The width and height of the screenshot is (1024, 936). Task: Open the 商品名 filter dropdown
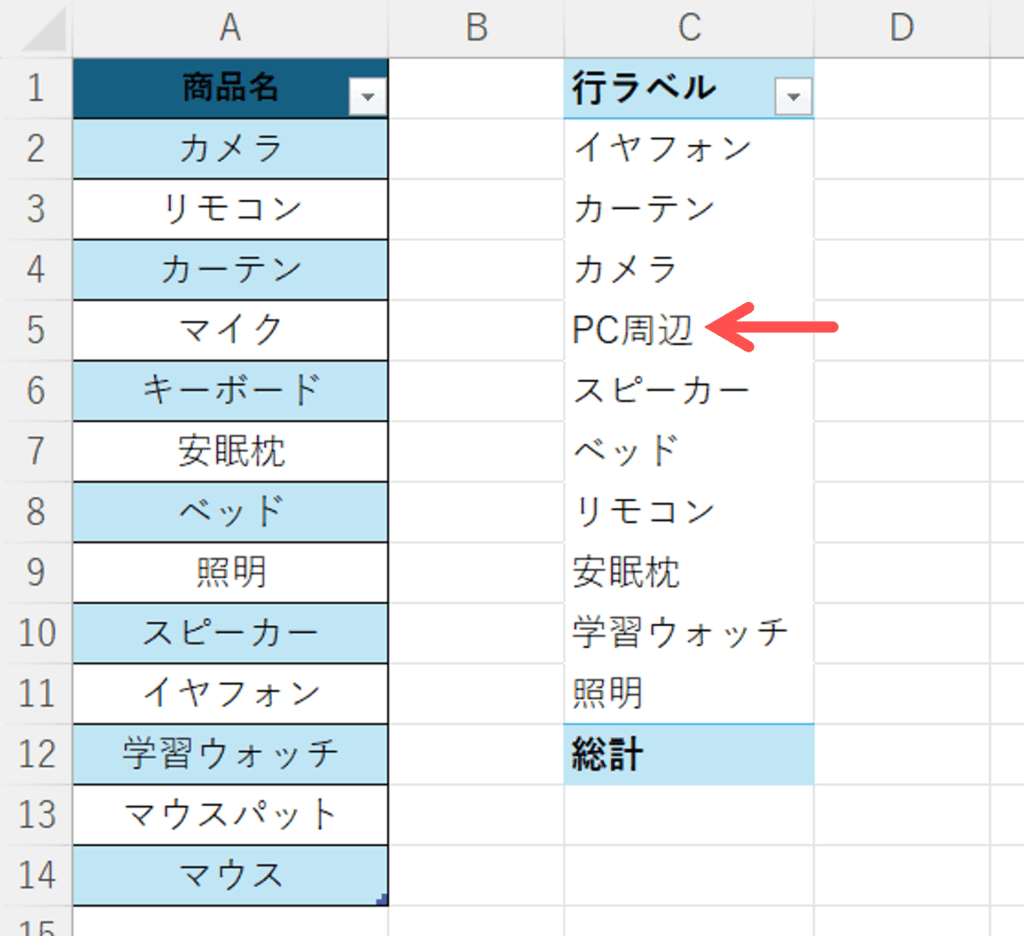[368, 97]
